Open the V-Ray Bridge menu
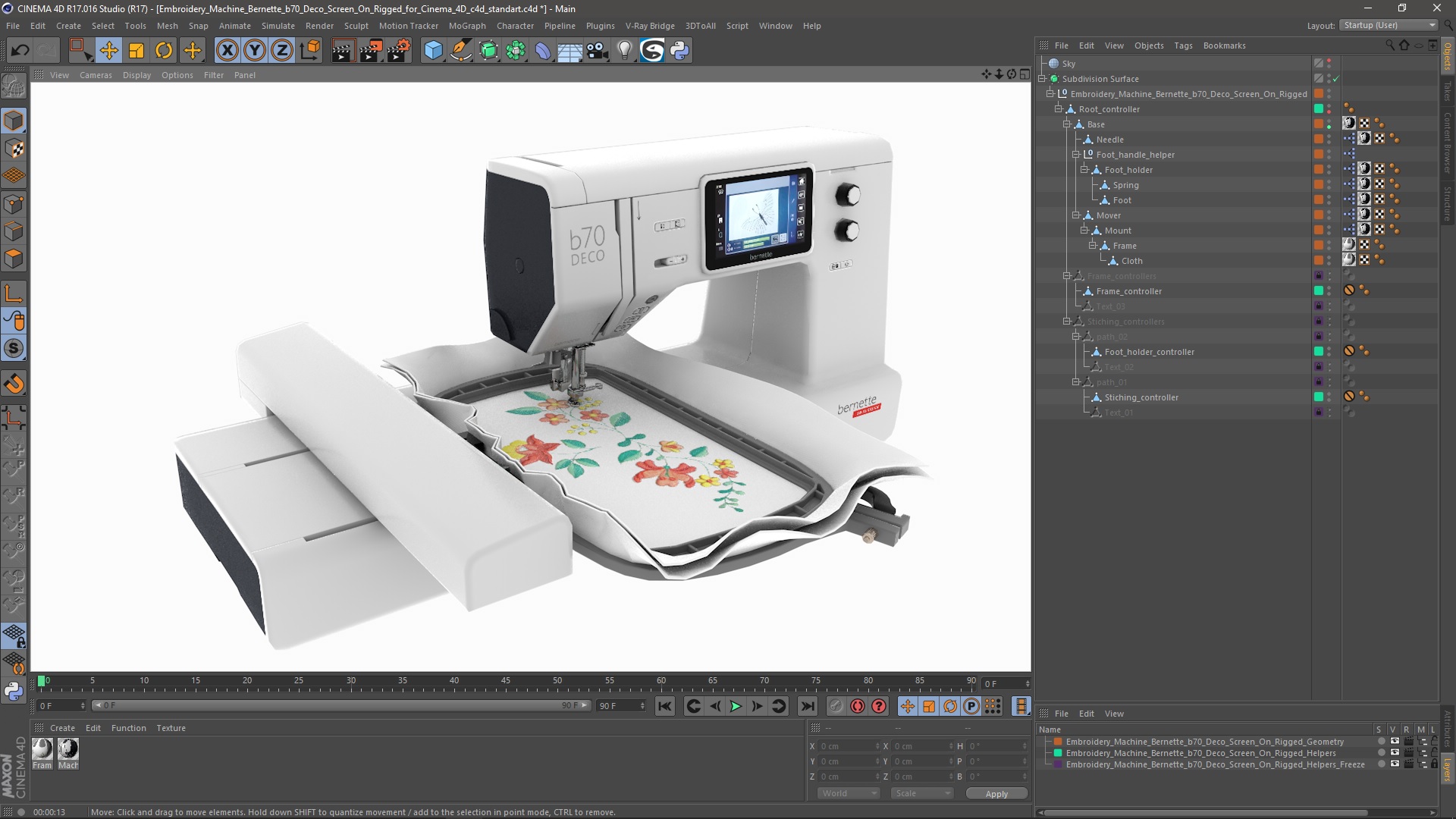This screenshot has height=819, width=1456. (x=650, y=26)
